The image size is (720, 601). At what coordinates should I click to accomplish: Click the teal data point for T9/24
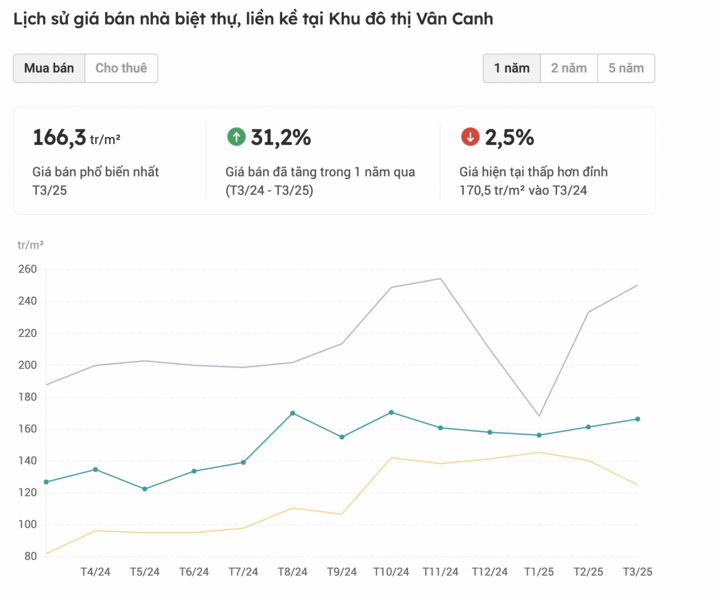click(x=342, y=437)
